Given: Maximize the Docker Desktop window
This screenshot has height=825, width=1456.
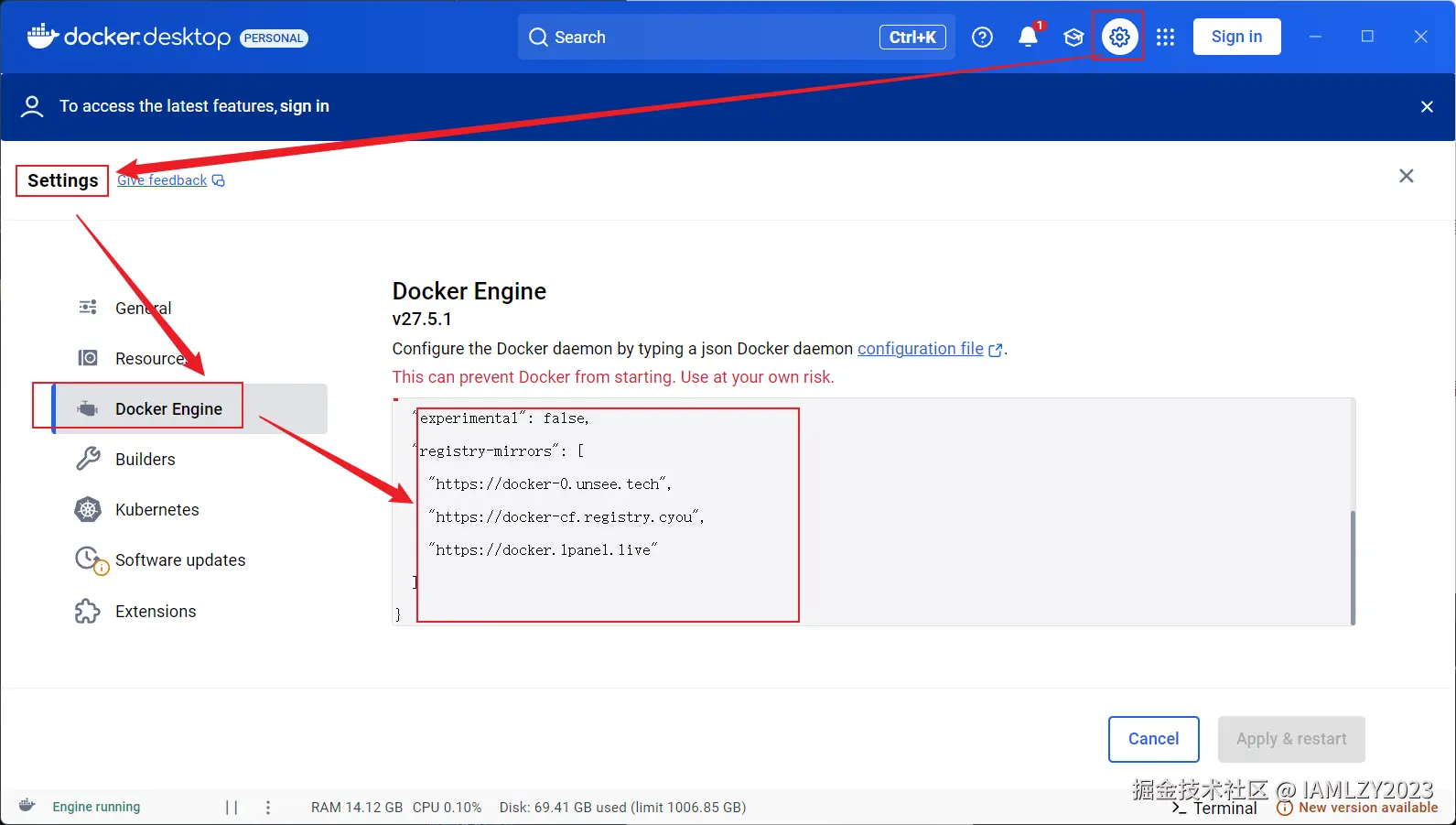Looking at the screenshot, I should [1367, 37].
